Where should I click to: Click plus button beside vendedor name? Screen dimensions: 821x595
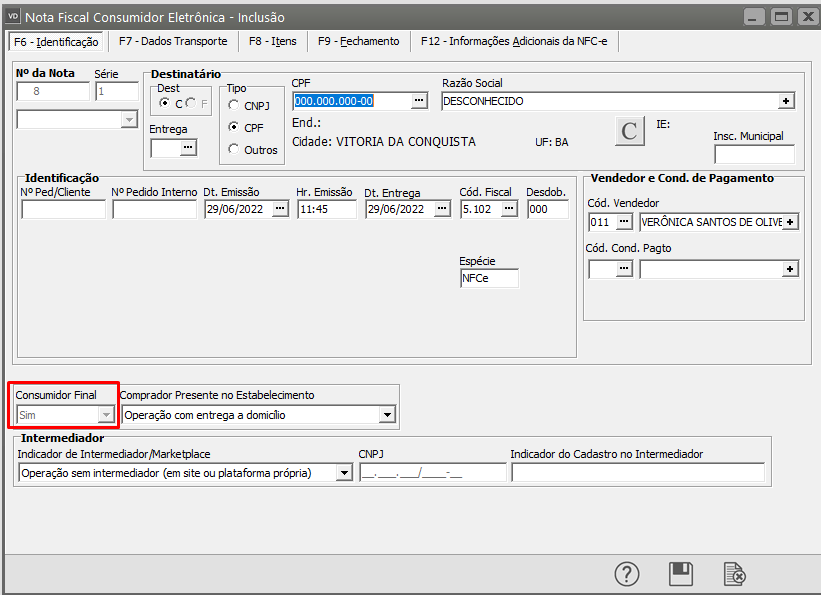tap(790, 222)
